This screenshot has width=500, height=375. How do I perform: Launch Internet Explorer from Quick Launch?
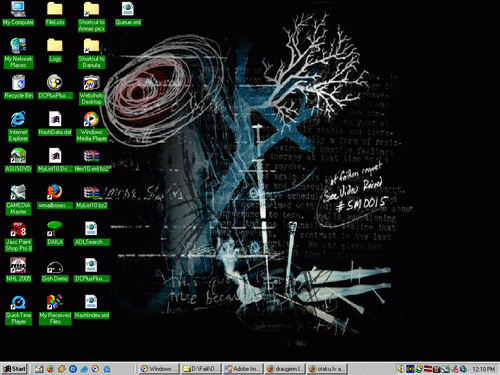[84, 369]
